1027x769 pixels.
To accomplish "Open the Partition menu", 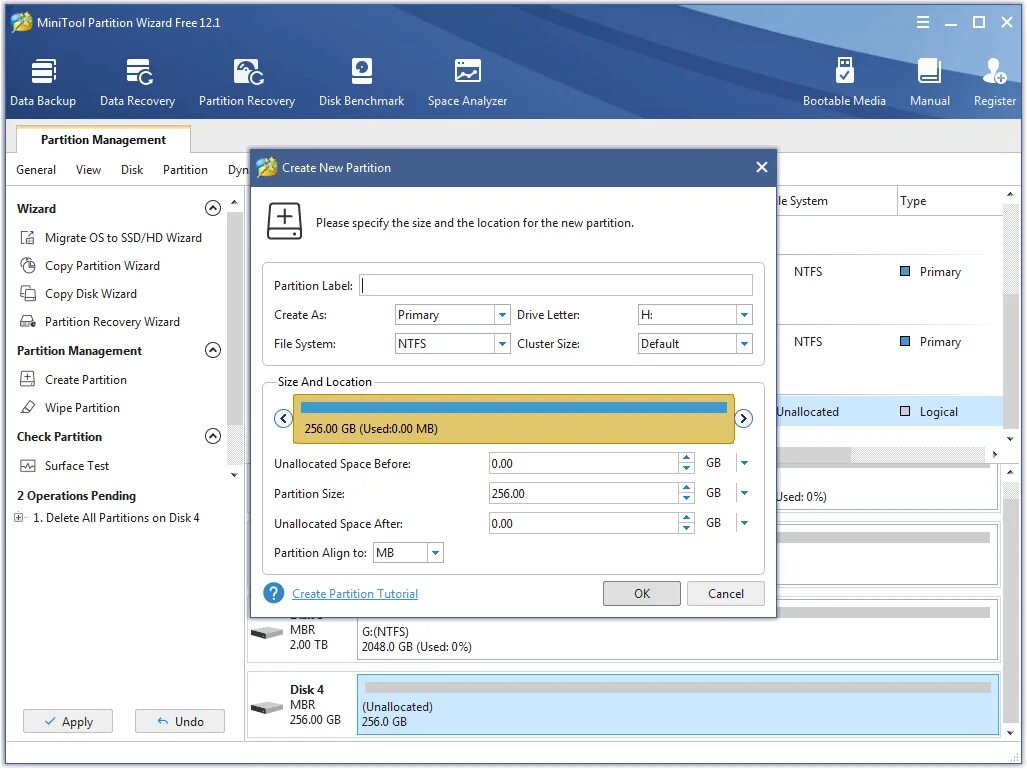I will 185,170.
